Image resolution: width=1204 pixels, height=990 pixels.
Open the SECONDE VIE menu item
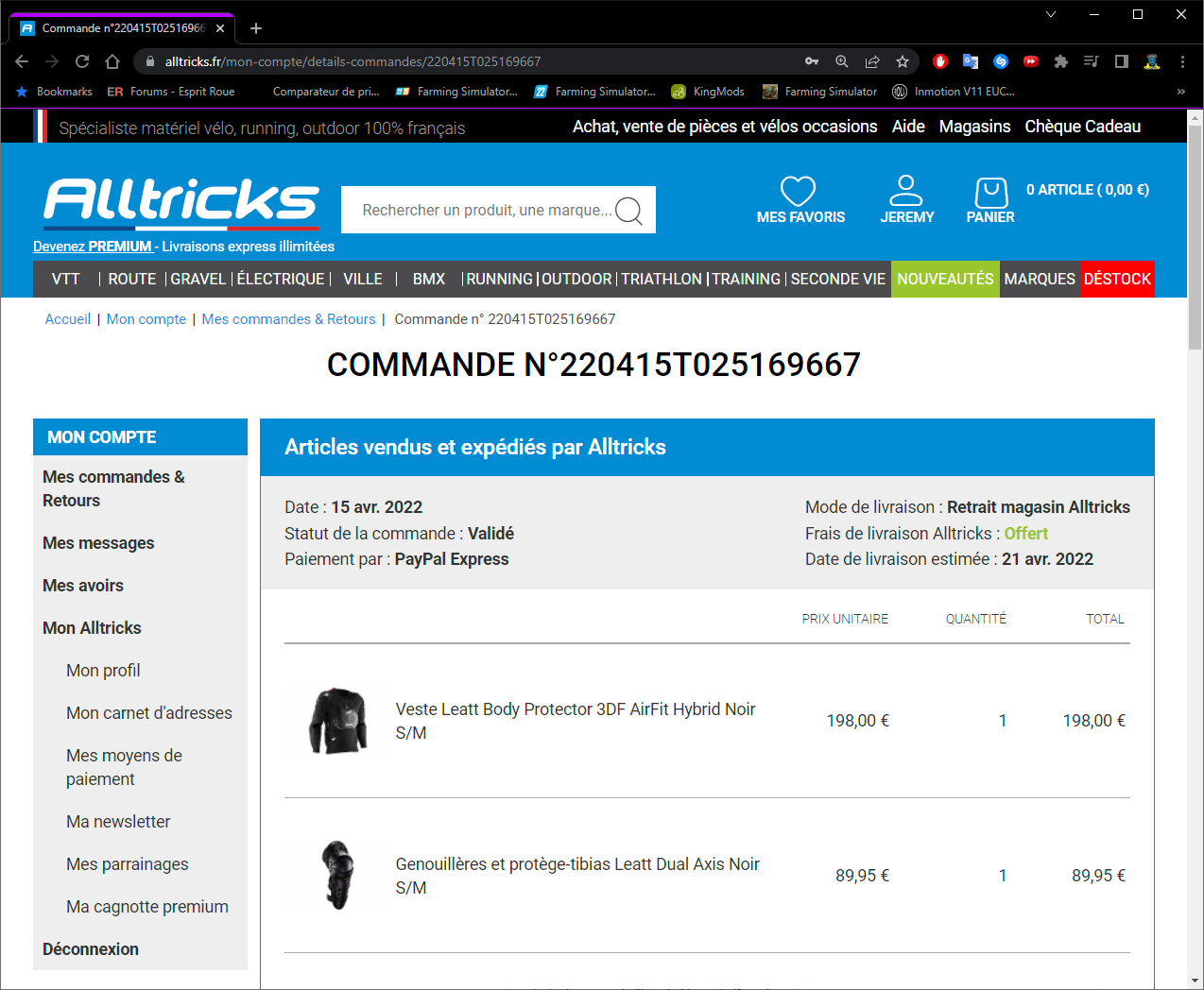click(838, 280)
